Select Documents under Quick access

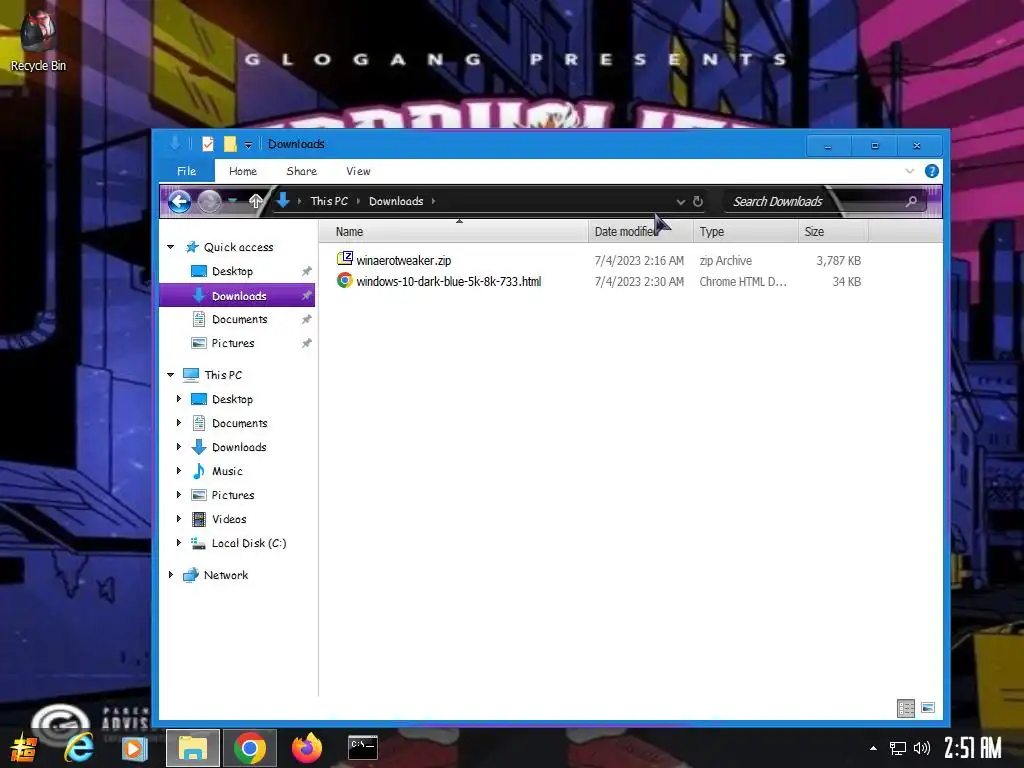[x=239, y=319]
